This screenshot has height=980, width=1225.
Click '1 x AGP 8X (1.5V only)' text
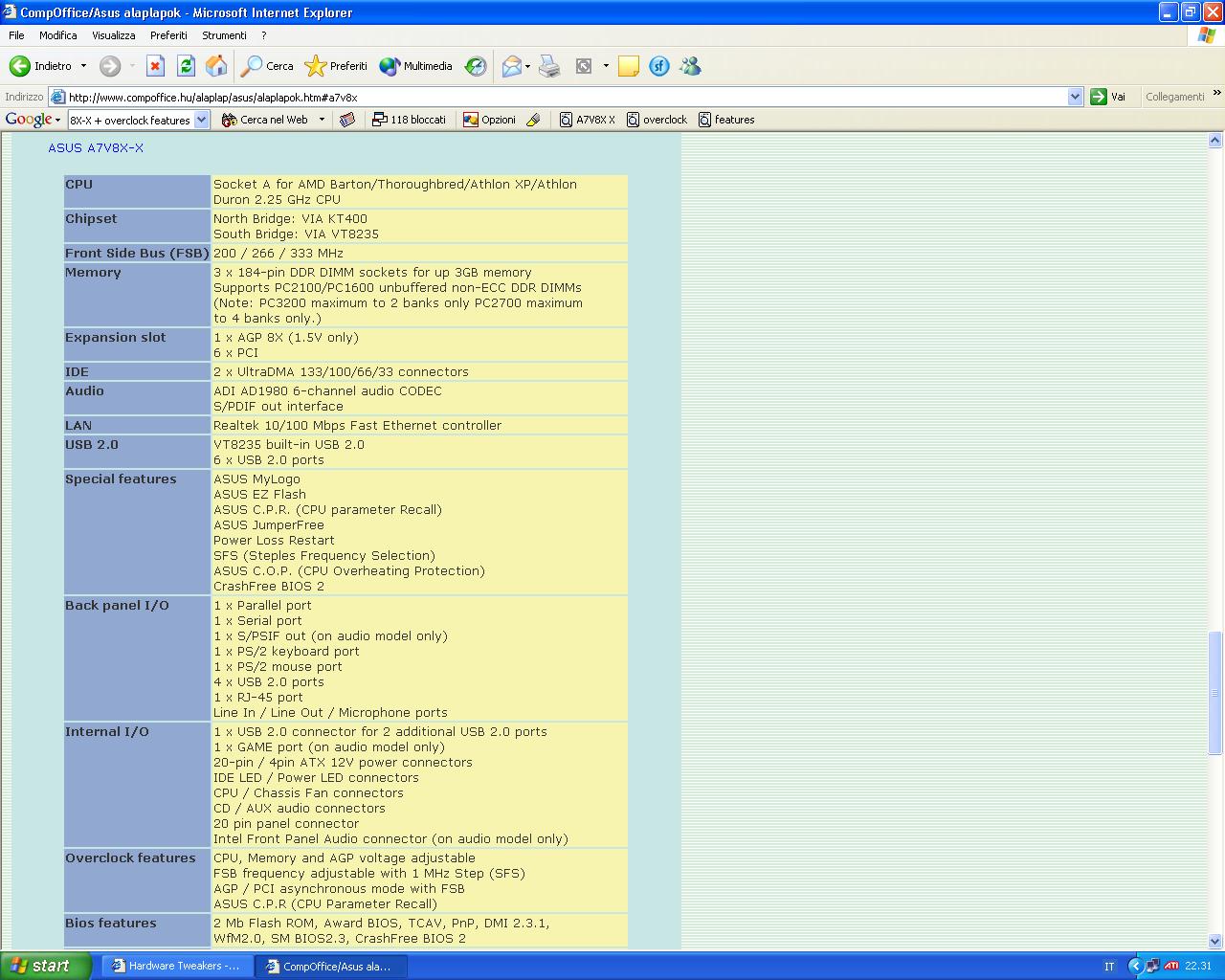click(286, 338)
